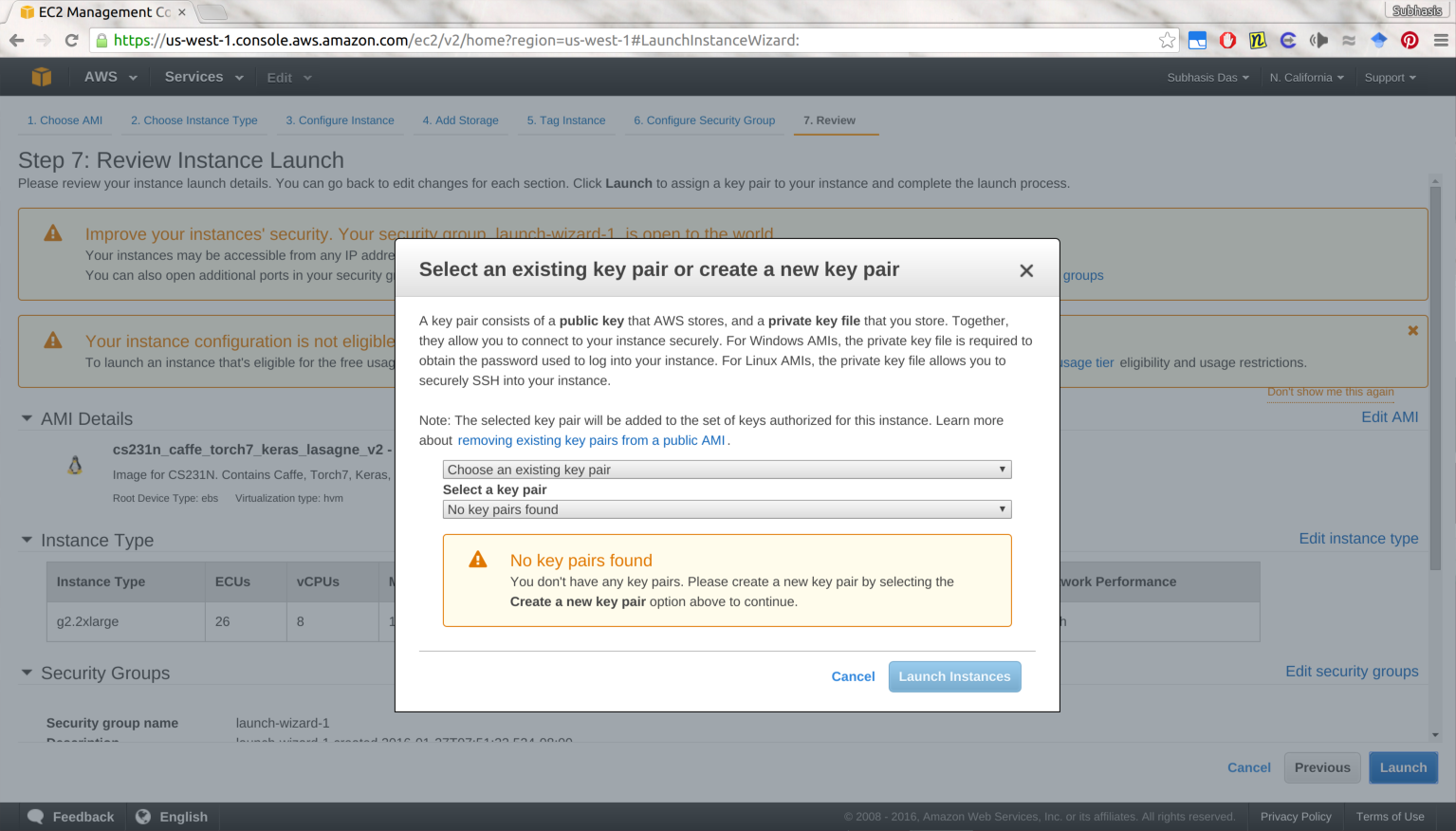
Task: Open the N. California region menu
Action: coord(1306,78)
